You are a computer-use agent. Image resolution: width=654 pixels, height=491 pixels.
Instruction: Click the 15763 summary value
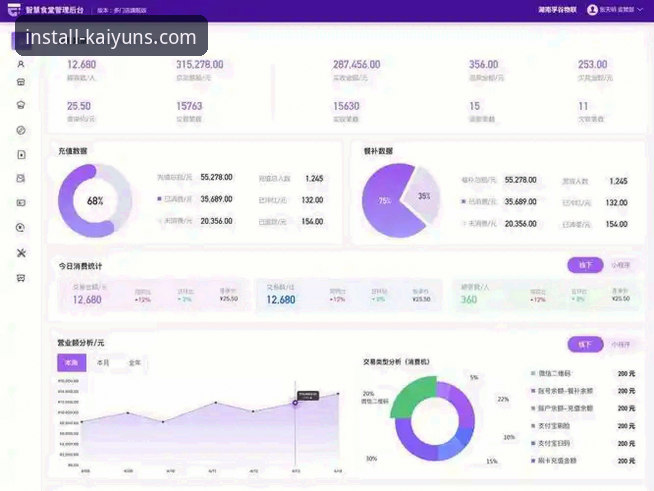pos(189,106)
